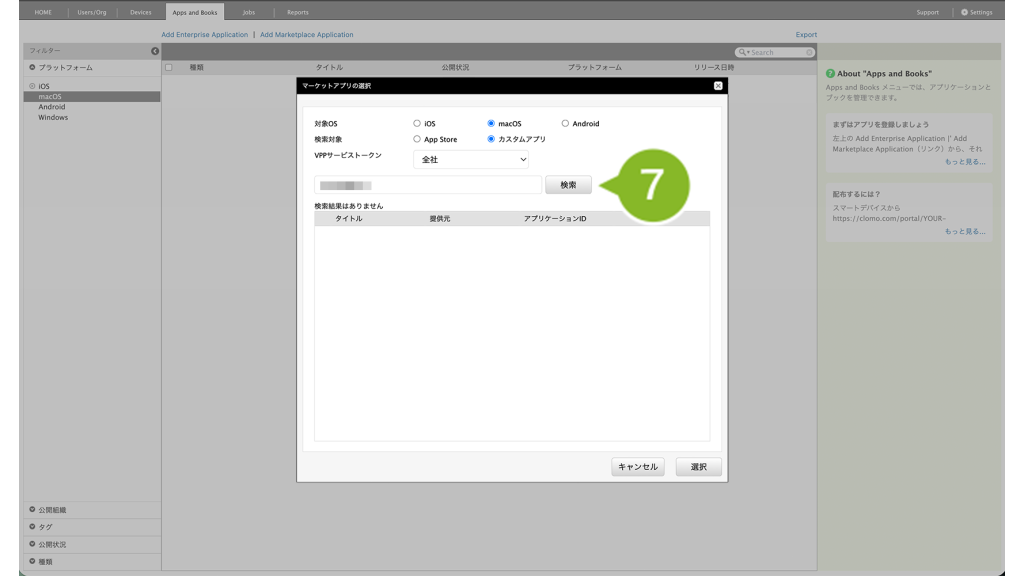Sort by 公開状況 column header
Viewport: 1024px width, 576px height.
[455, 67]
